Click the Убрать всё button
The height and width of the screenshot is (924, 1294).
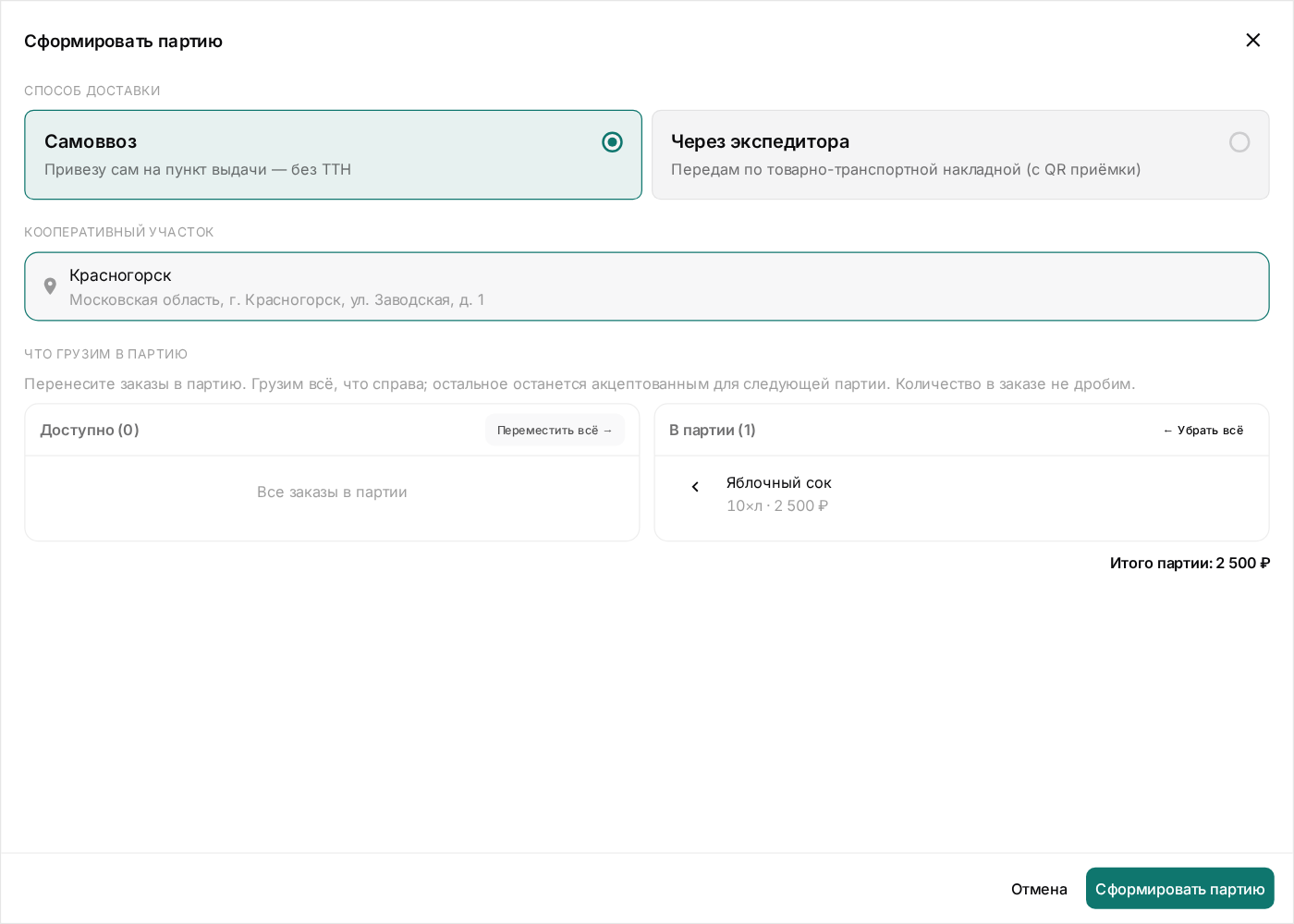(1203, 430)
